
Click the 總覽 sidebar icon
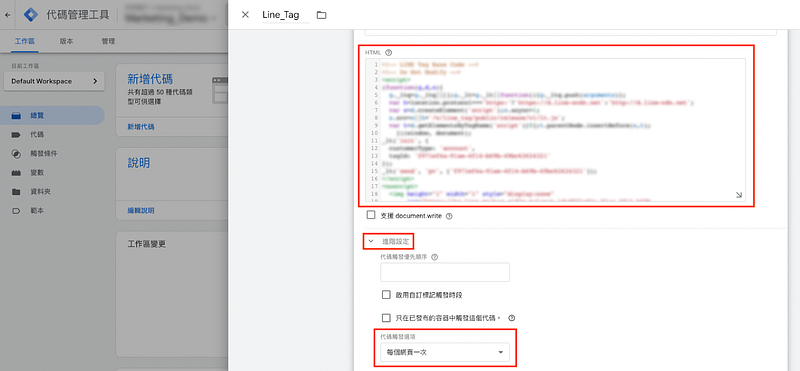point(16,116)
